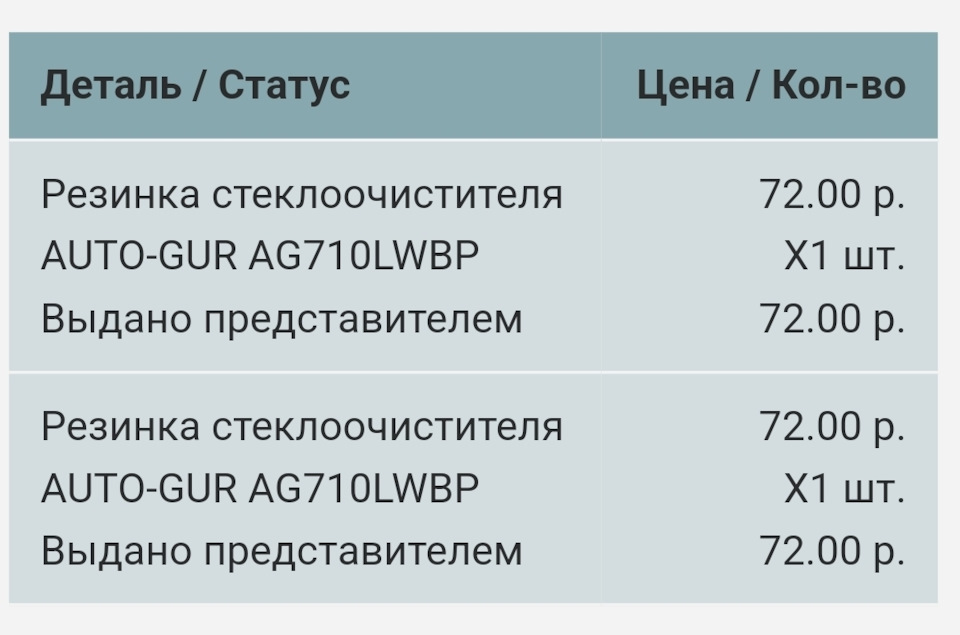Click the second row's bottom 72.00 р. total
The width and height of the screenshot is (960, 635).
[x=832, y=551]
